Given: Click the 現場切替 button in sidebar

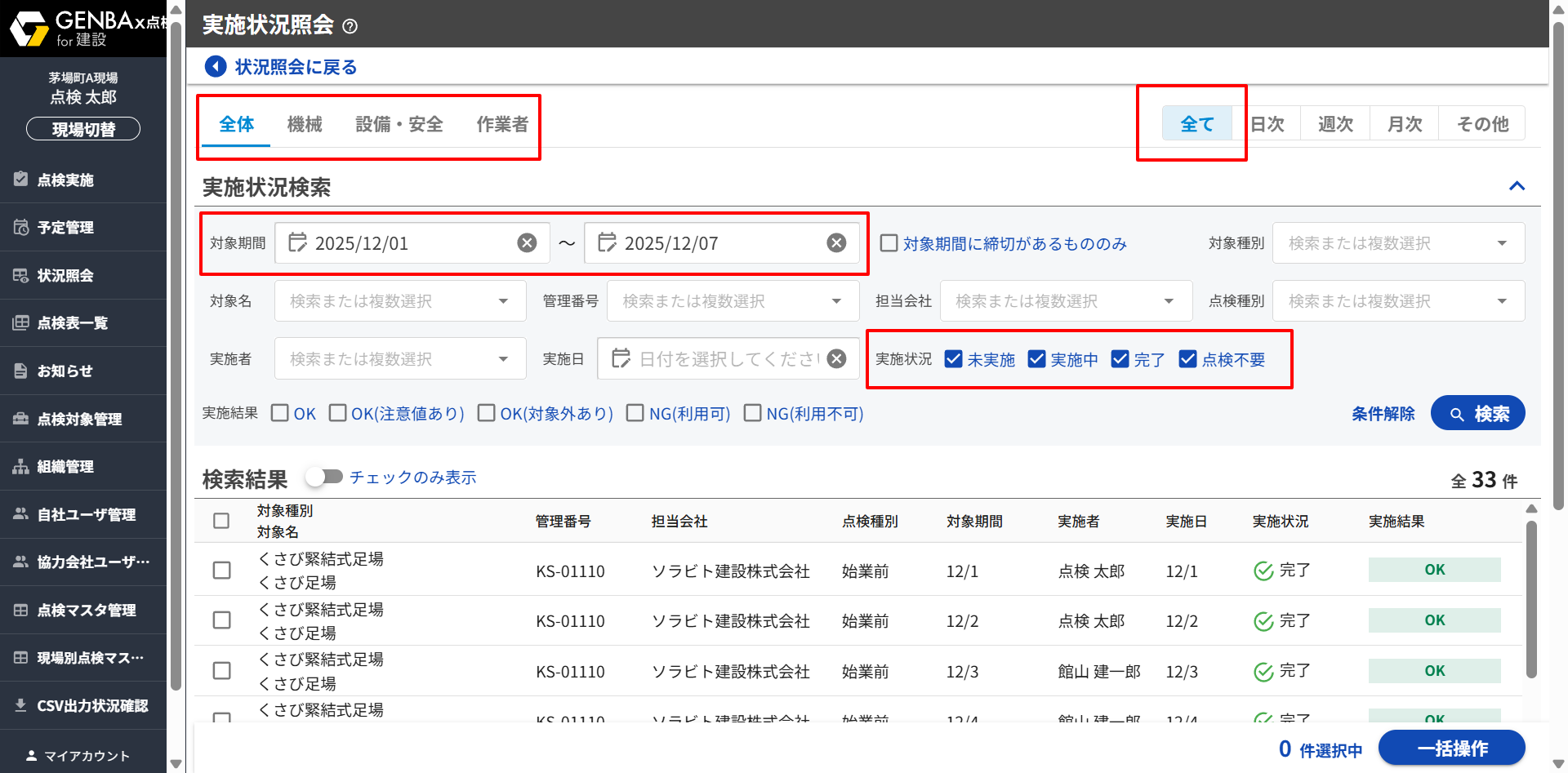Looking at the screenshot, I should tap(83, 129).
